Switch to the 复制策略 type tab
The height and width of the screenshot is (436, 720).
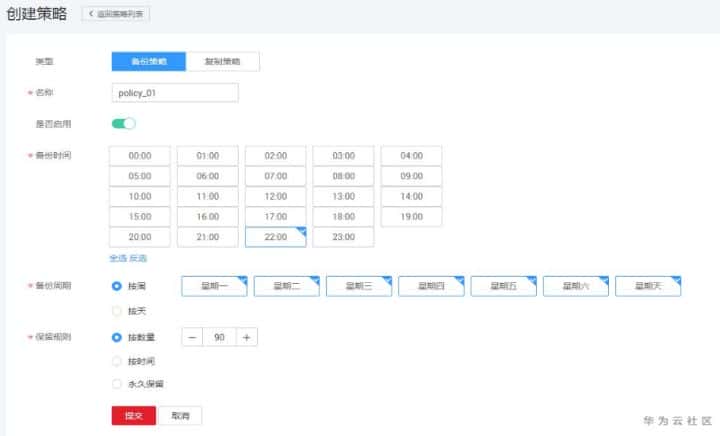click(x=223, y=61)
